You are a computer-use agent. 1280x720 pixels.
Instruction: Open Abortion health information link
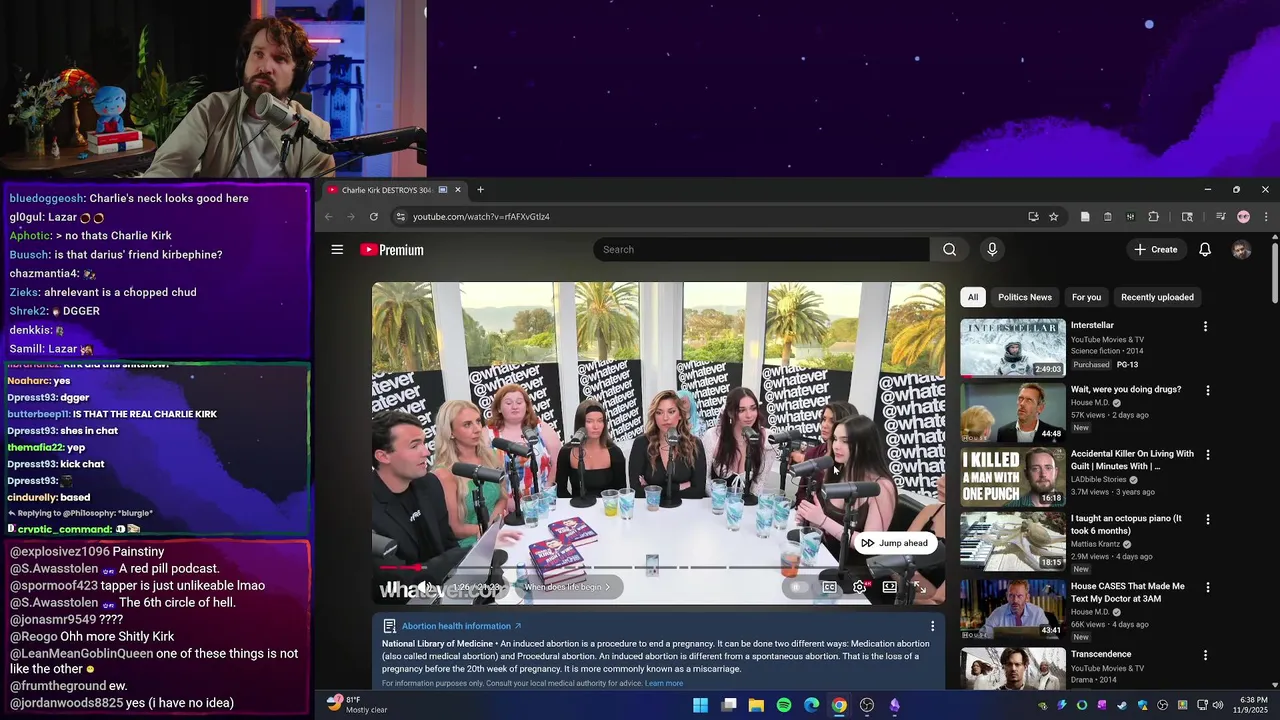tap(461, 626)
